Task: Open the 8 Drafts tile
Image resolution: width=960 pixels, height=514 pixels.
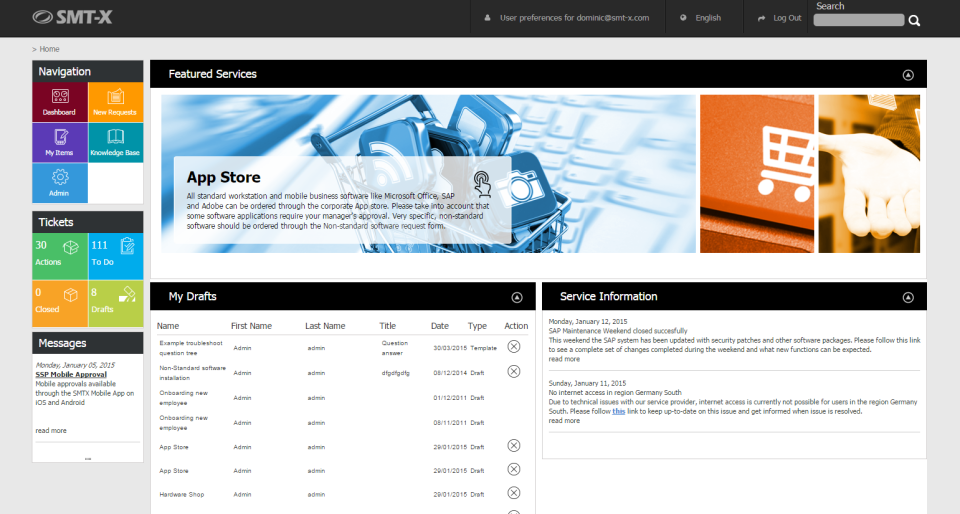Action: tap(116, 304)
